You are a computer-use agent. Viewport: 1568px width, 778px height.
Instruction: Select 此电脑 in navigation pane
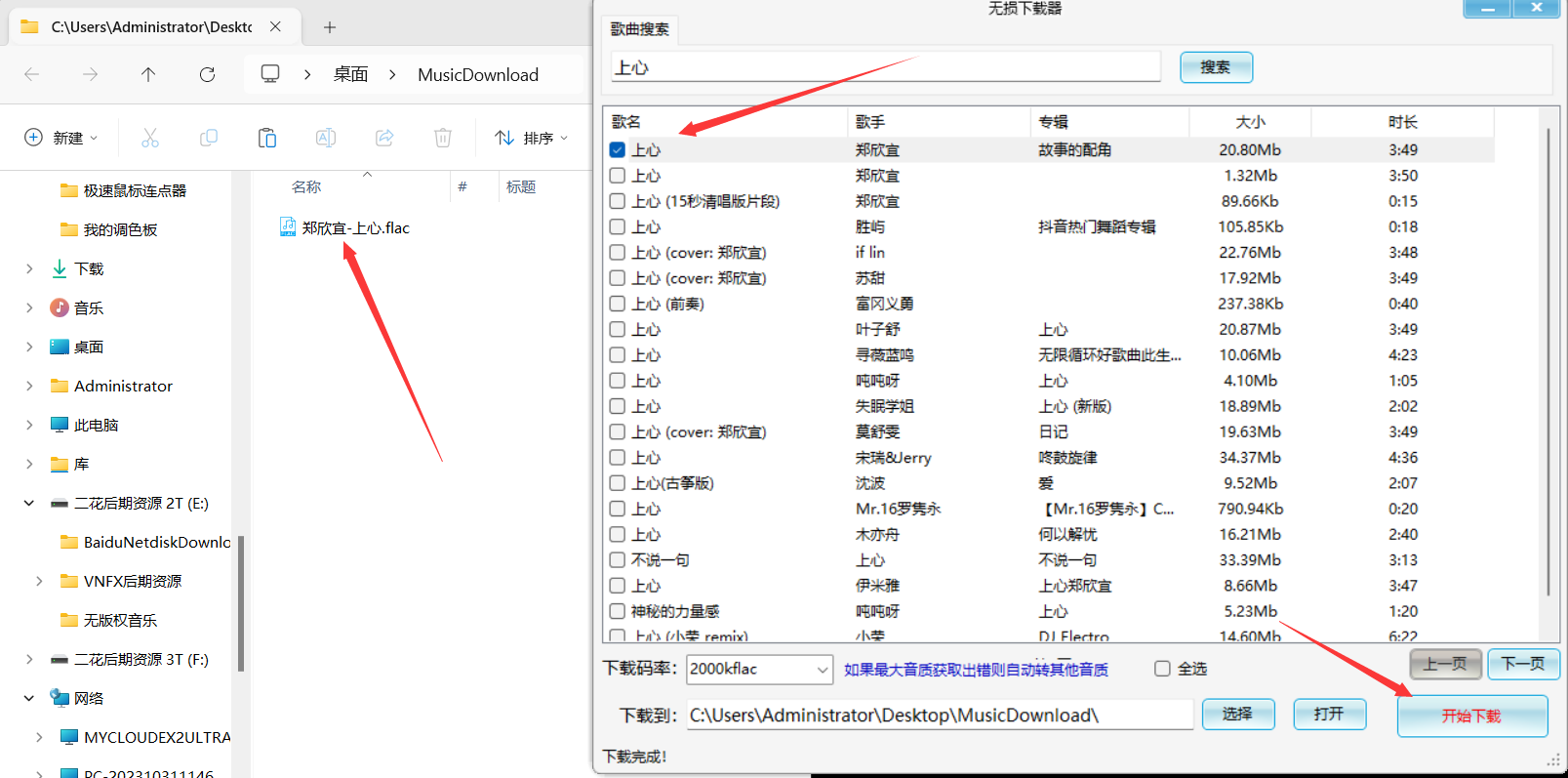click(x=96, y=425)
